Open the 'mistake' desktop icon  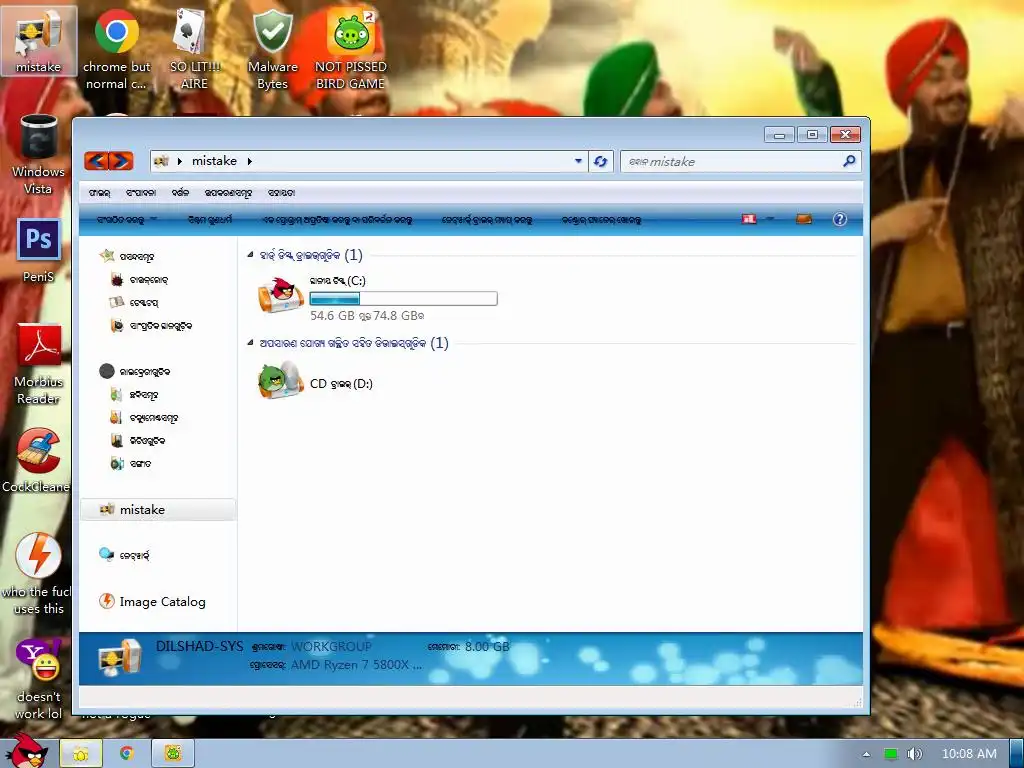click(x=39, y=40)
